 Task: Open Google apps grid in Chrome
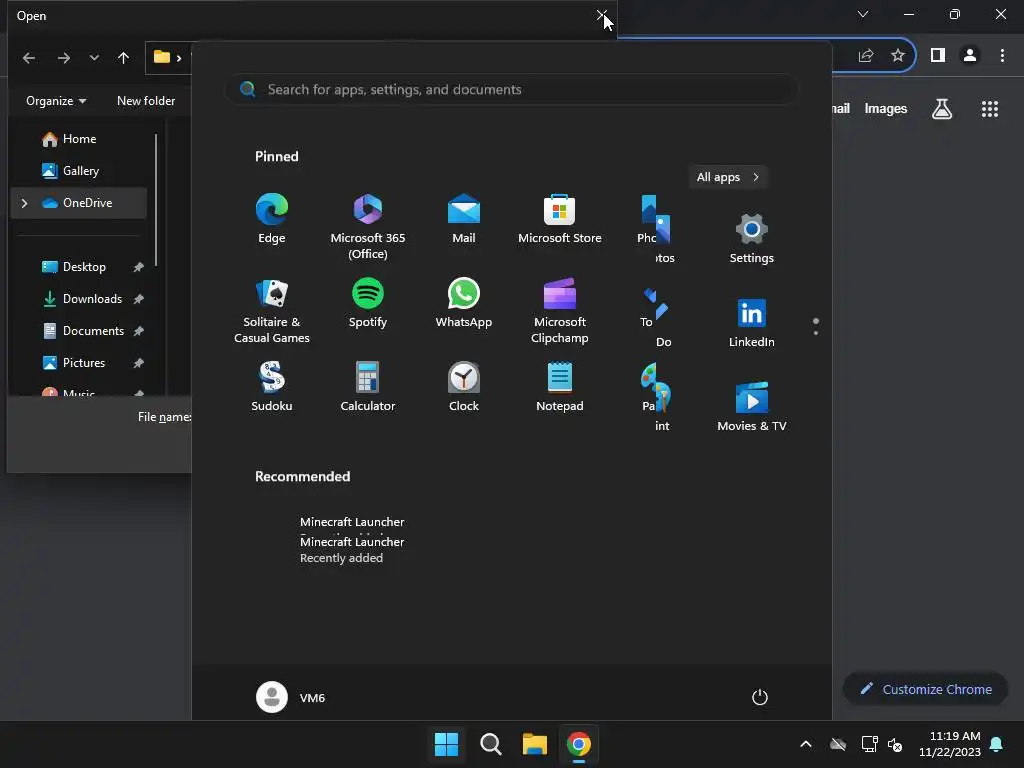pos(990,109)
